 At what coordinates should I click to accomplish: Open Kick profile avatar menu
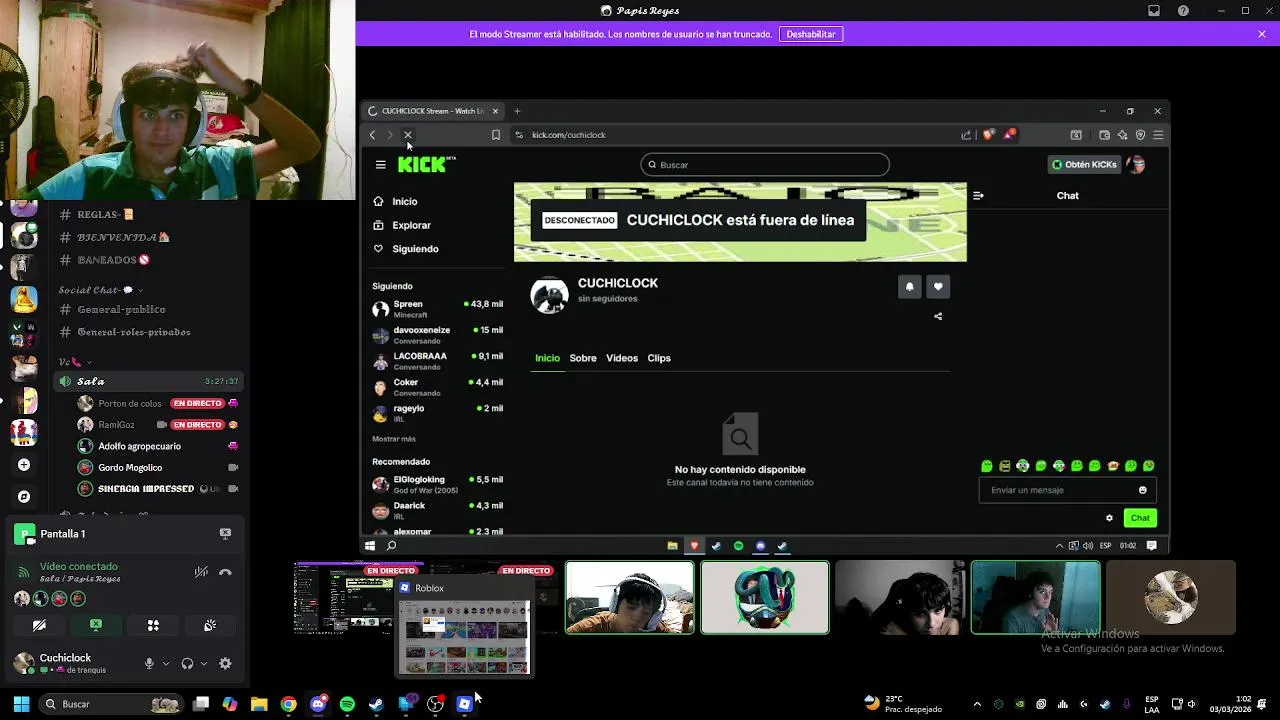[1136, 165]
